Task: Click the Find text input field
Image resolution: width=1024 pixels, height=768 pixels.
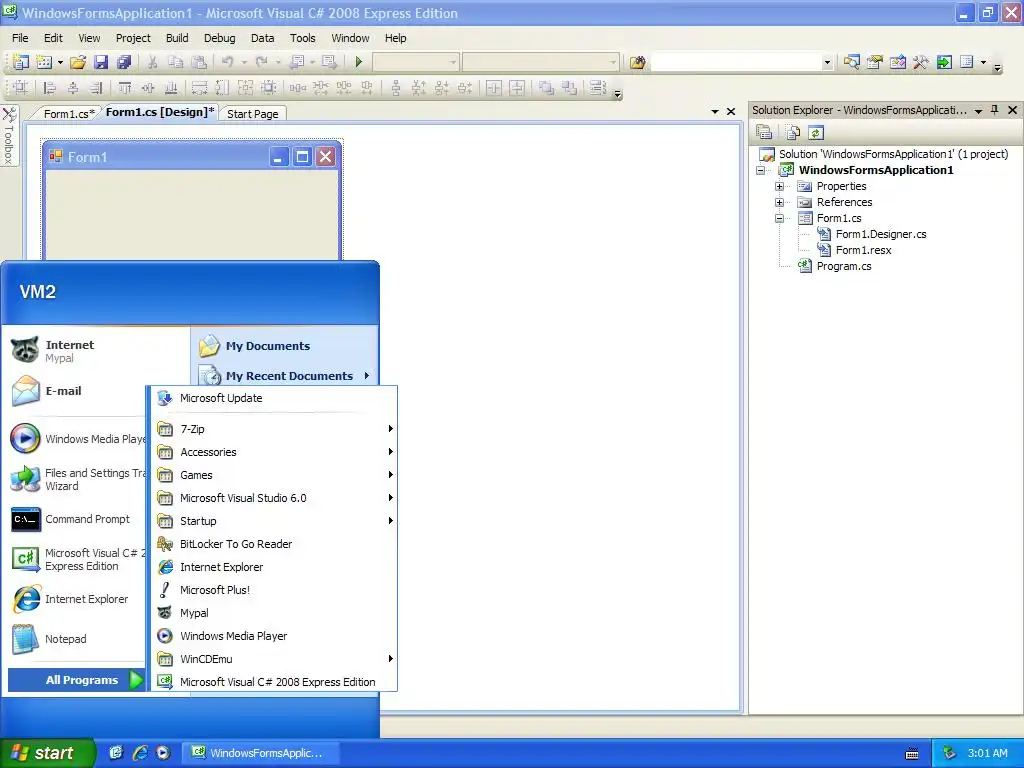Action: click(x=736, y=63)
